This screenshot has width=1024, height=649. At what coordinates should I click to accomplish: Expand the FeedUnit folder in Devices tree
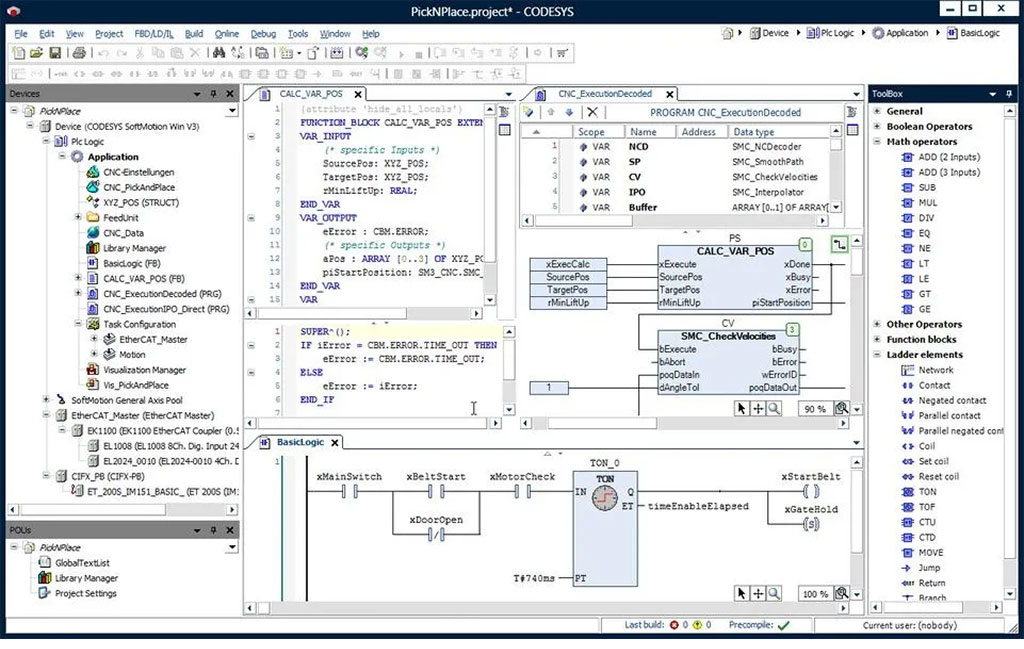(78, 217)
